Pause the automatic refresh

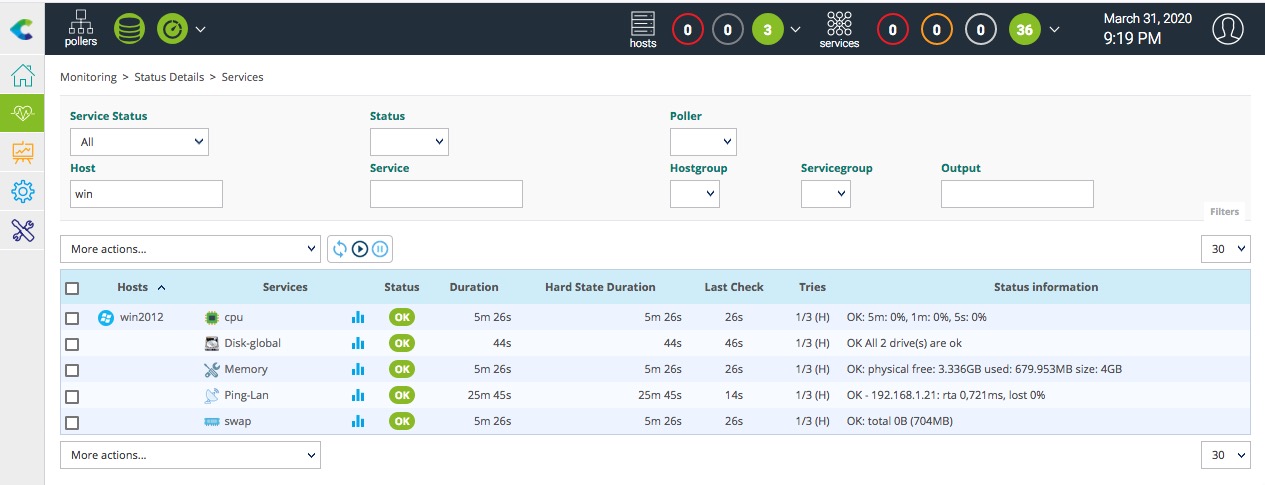point(380,249)
